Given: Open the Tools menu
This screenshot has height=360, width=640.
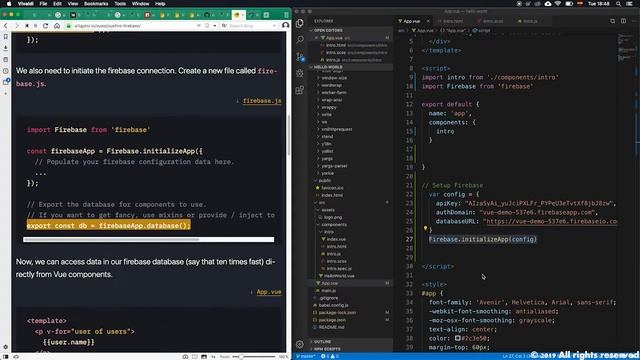Looking at the screenshot, I should click(120, 4).
